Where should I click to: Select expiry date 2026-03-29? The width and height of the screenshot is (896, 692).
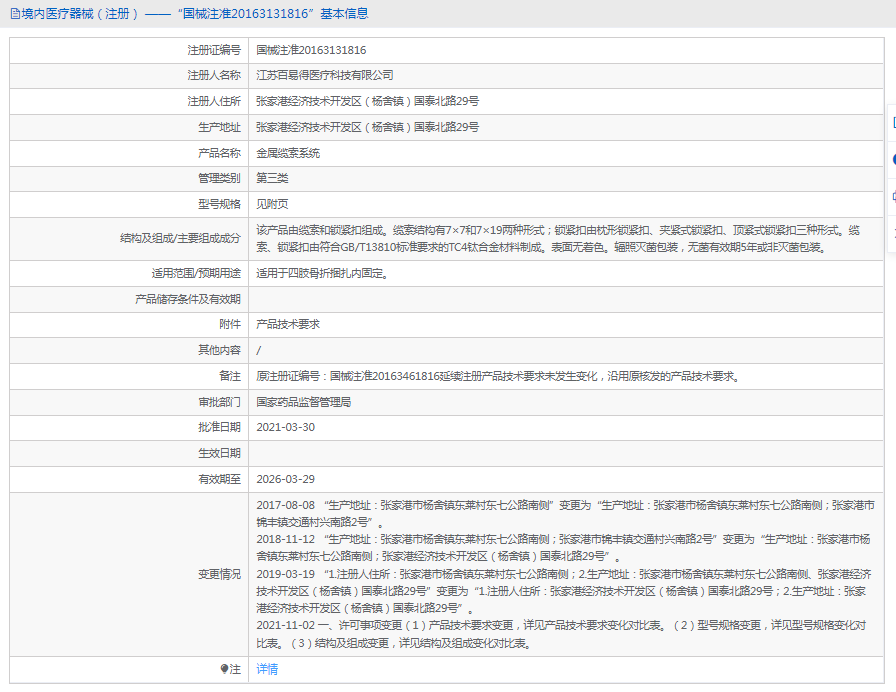286,479
